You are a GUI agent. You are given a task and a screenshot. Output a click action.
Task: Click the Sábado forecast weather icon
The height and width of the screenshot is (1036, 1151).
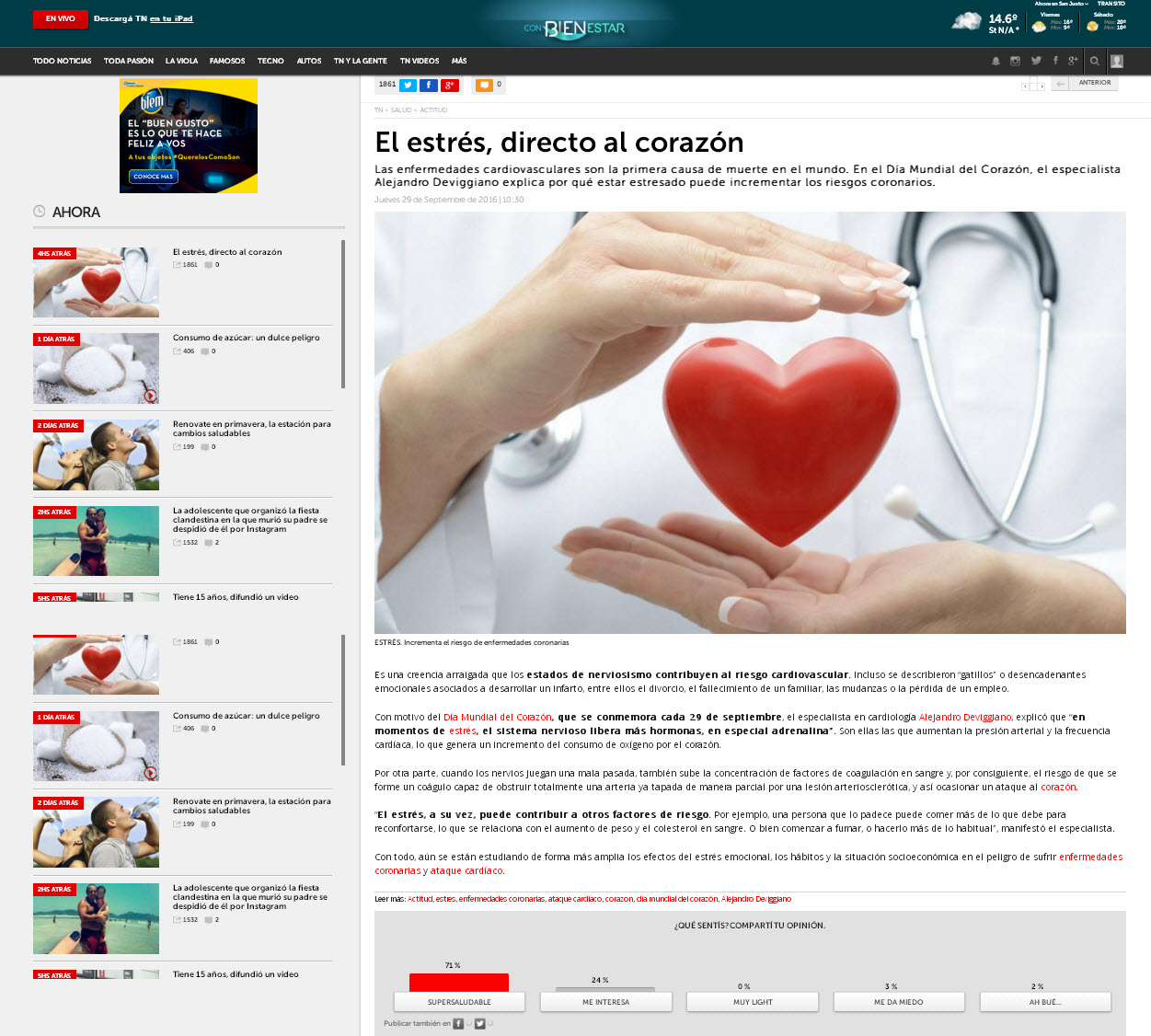1092,27
